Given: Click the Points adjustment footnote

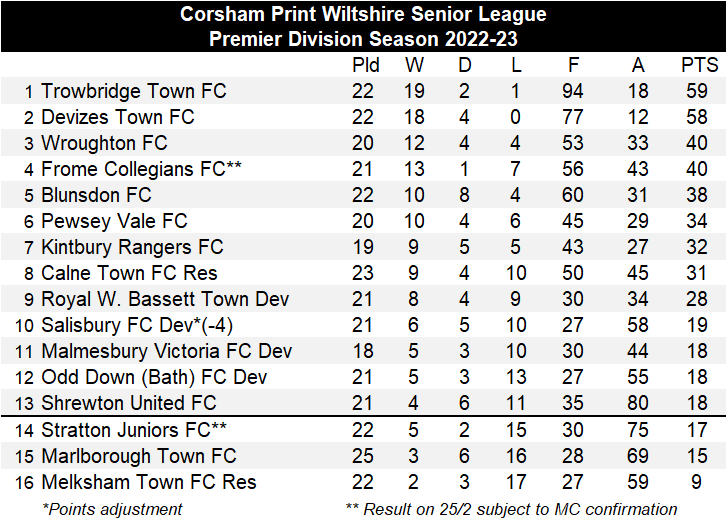Looking at the screenshot, I should pos(112,509).
